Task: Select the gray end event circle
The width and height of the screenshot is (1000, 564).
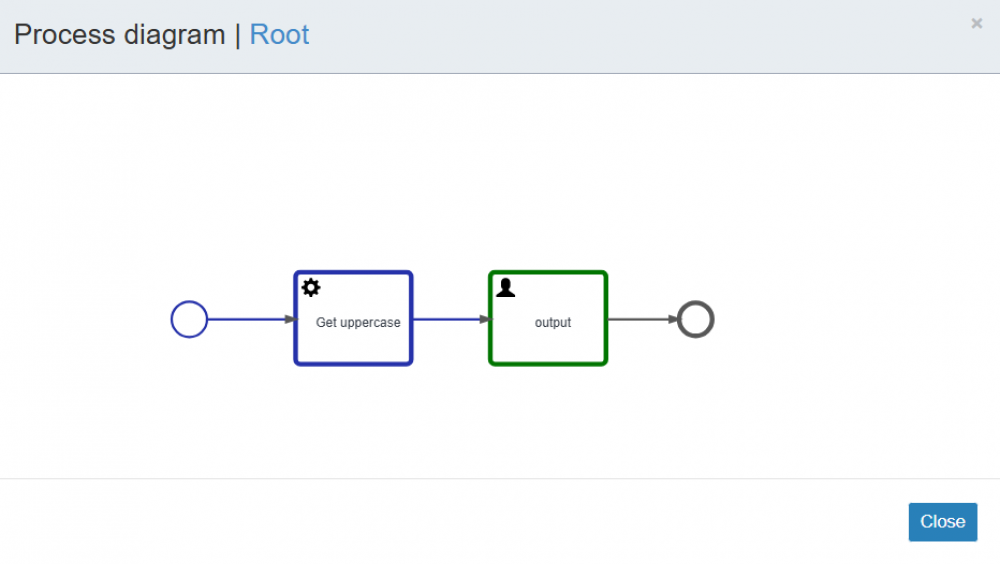Action: pos(696,320)
